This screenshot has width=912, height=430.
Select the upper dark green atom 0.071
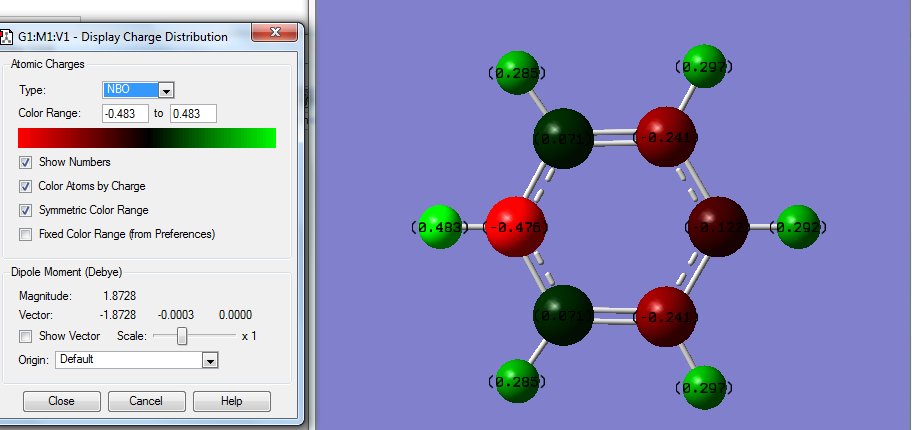point(563,138)
